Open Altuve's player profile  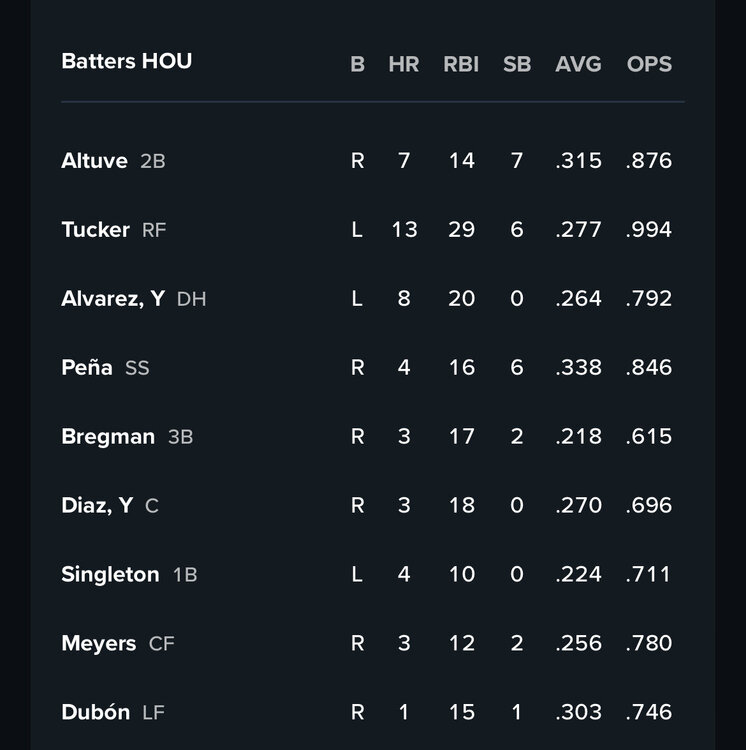(x=94, y=161)
